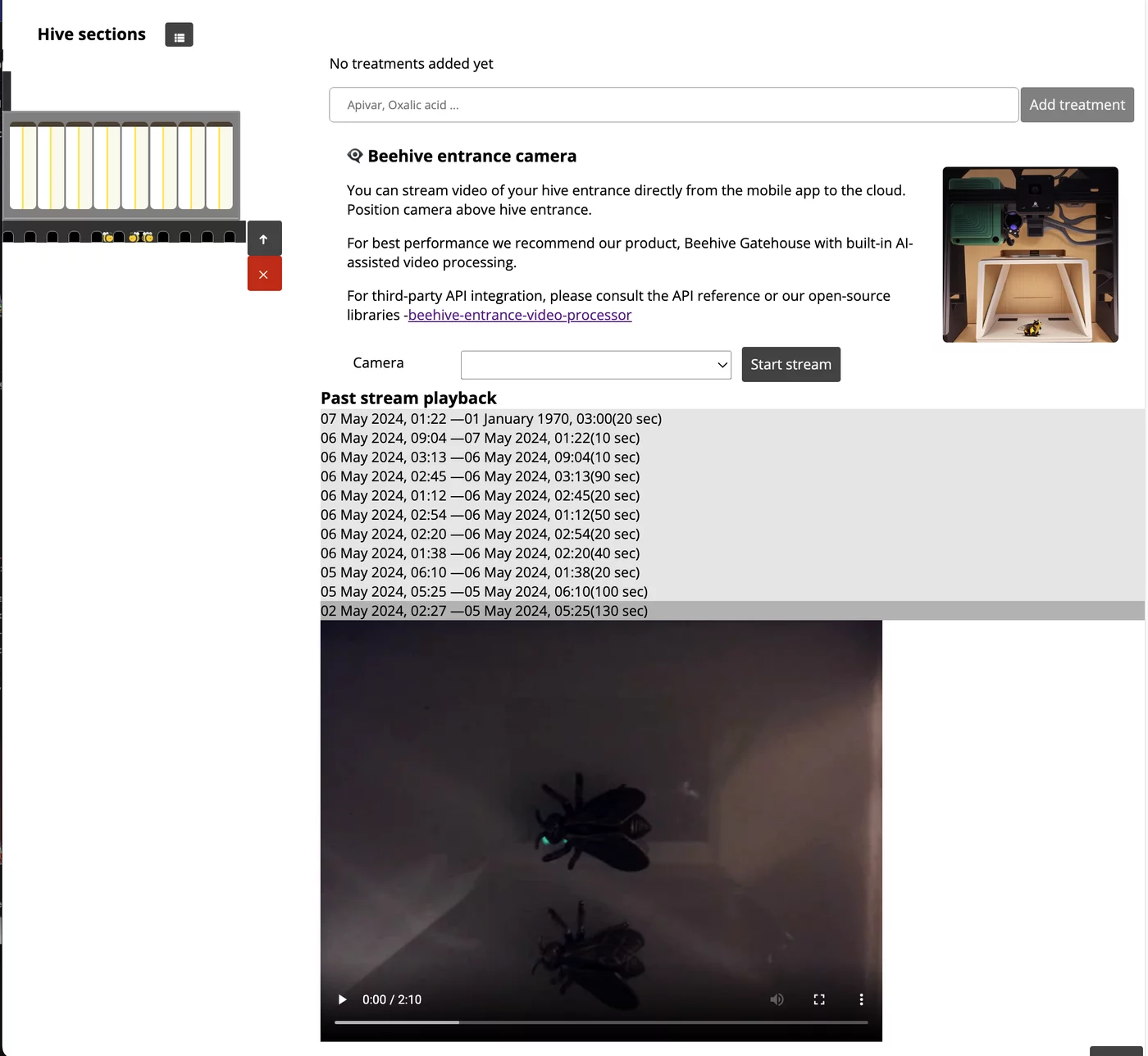This screenshot has width=1148, height=1056.
Task: Click the red X delete section button
Action: coord(264,274)
